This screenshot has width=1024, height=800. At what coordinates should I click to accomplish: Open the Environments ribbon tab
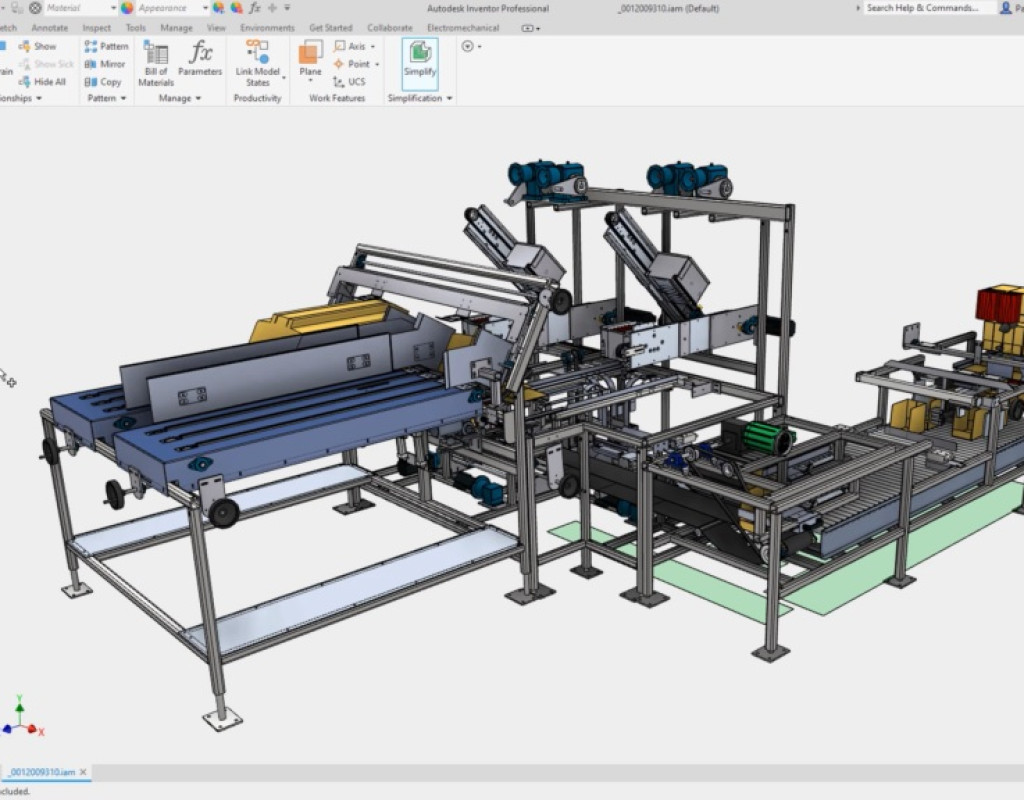click(x=267, y=28)
